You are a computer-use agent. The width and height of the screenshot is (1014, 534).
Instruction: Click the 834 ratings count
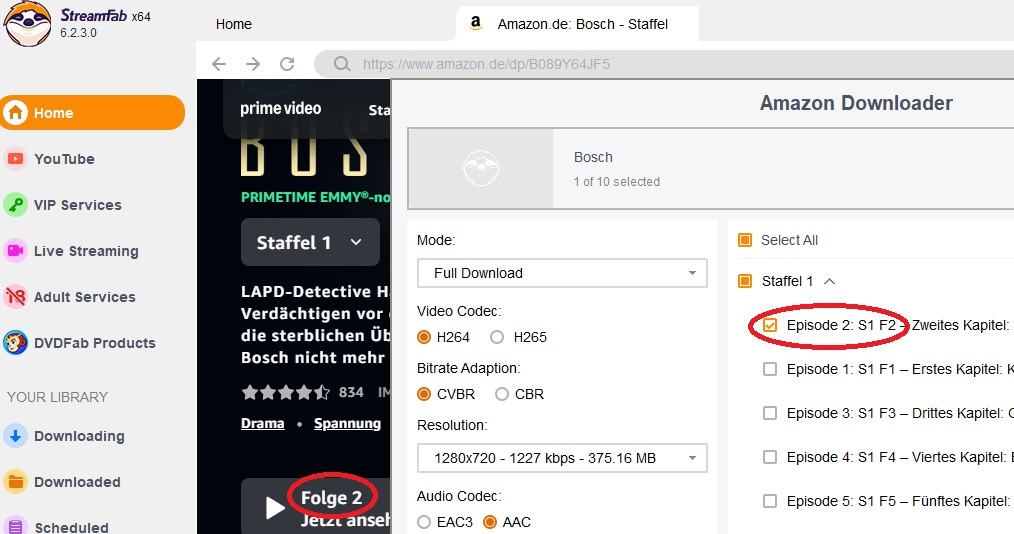click(351, 392)
